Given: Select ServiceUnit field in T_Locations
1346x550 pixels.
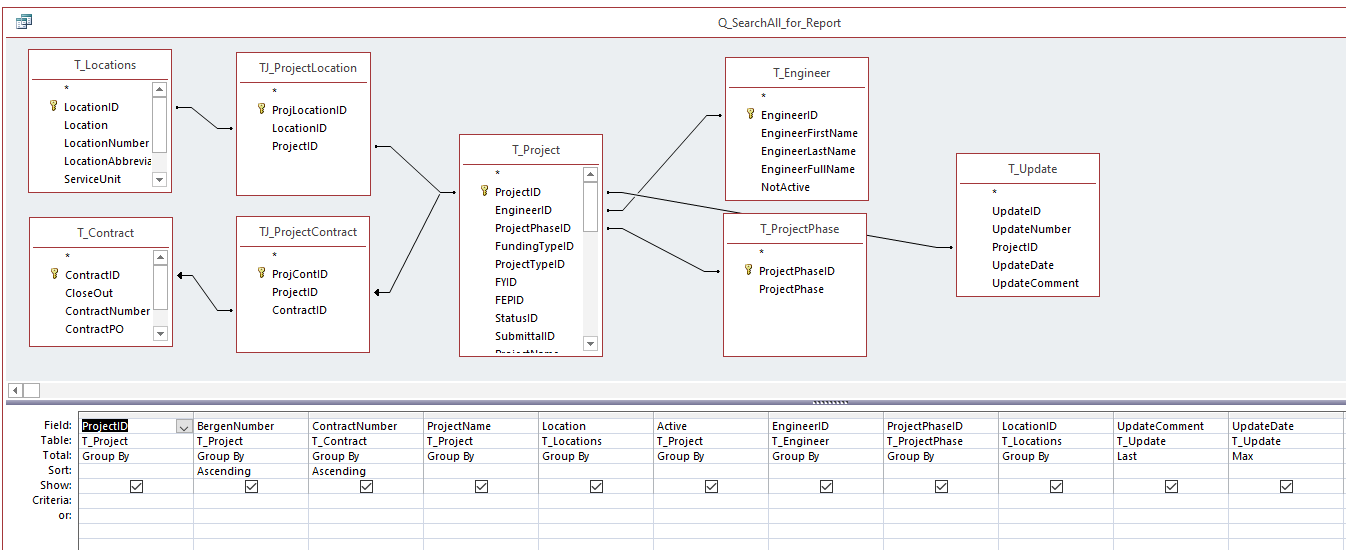Looking at the screenshot, I should pyautogui.click(x=92, y=179).
